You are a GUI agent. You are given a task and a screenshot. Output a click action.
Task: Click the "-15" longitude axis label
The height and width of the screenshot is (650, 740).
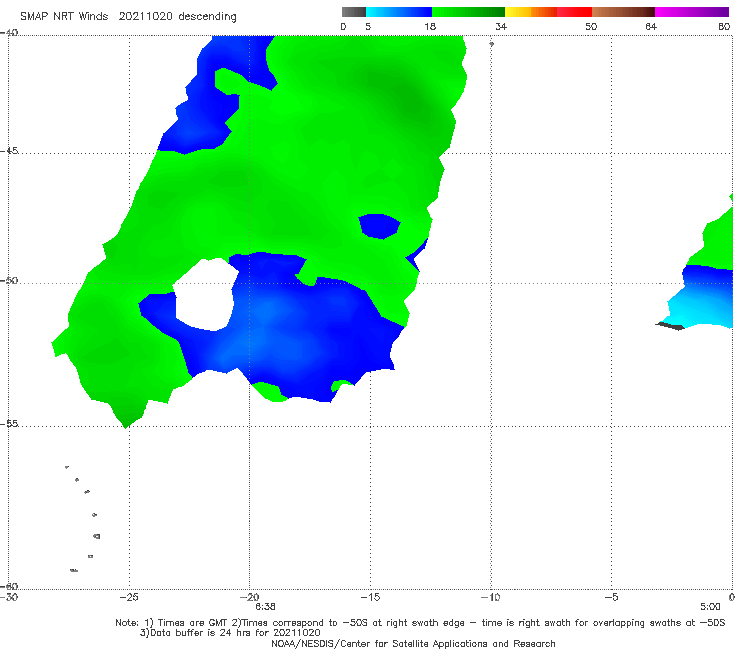[370, 597]
